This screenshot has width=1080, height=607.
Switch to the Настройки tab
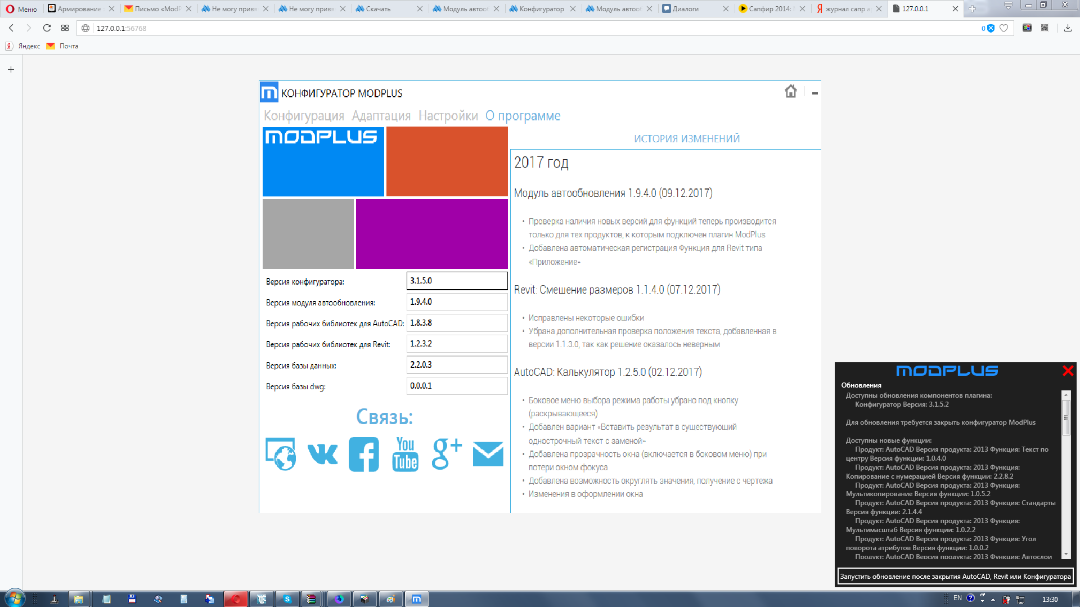tap(448, 116)
